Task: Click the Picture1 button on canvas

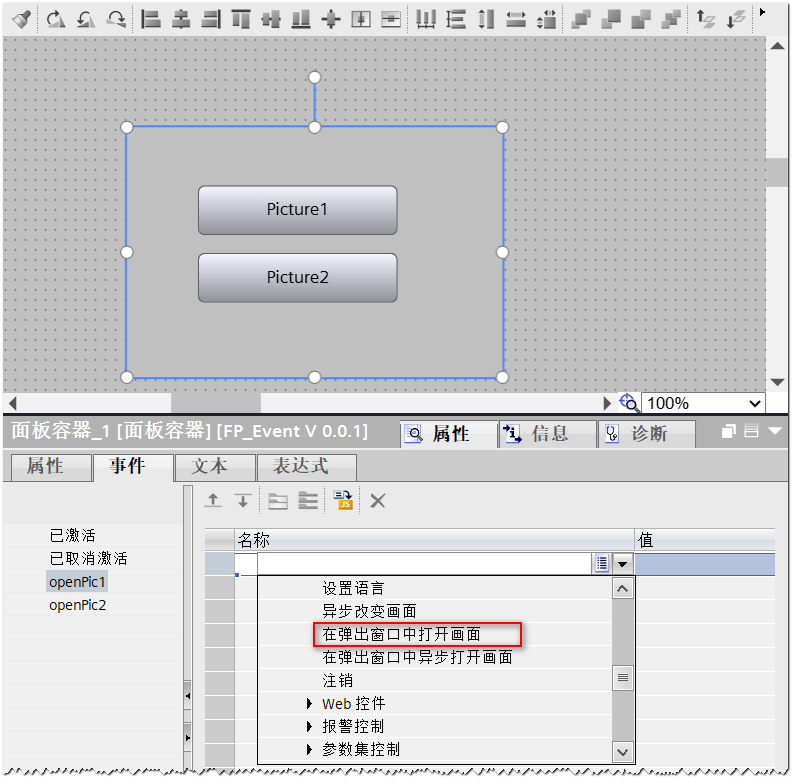Action: pyautogui.click(x=297, y=210)
